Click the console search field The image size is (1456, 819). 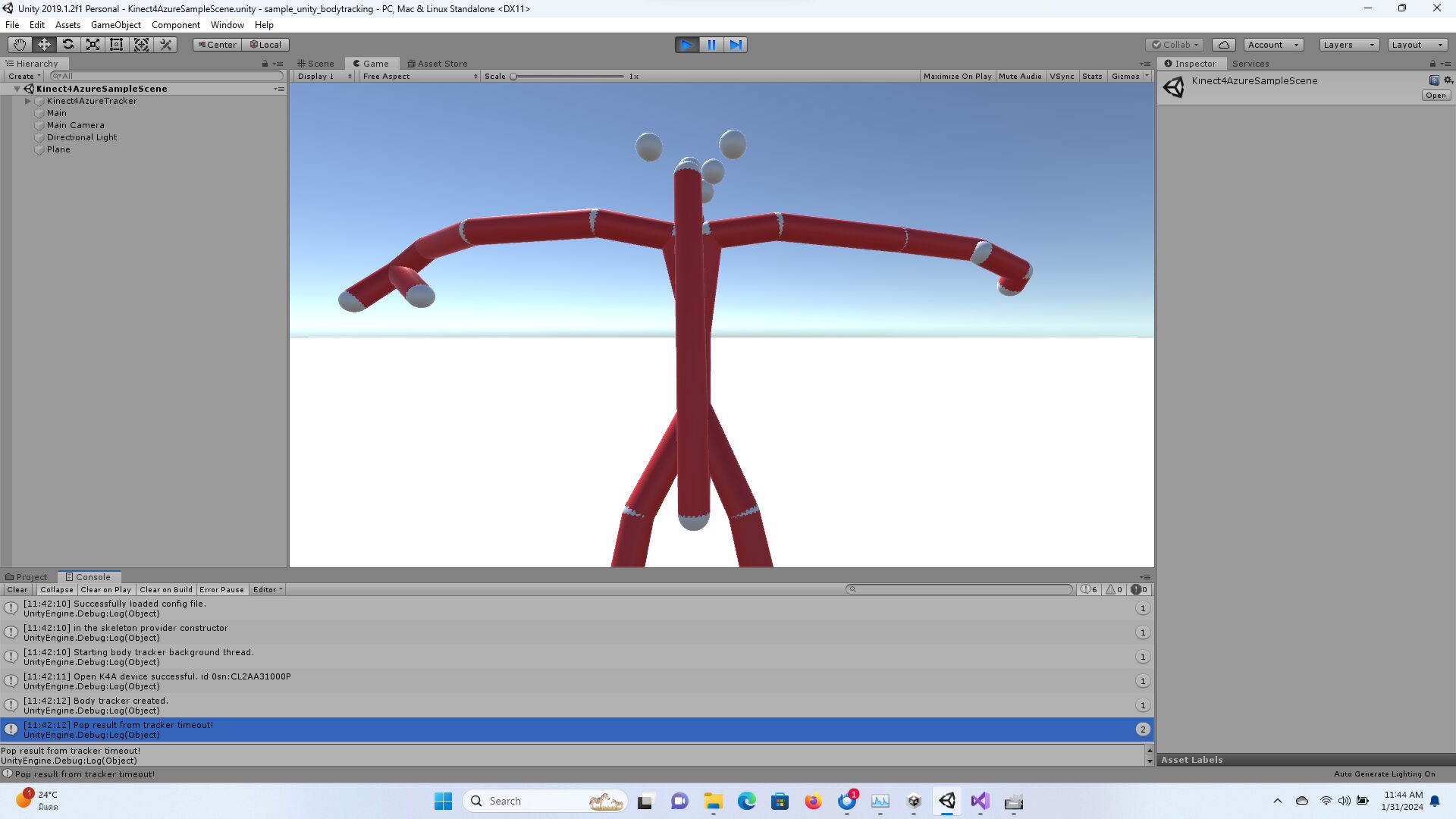[960, 589]
